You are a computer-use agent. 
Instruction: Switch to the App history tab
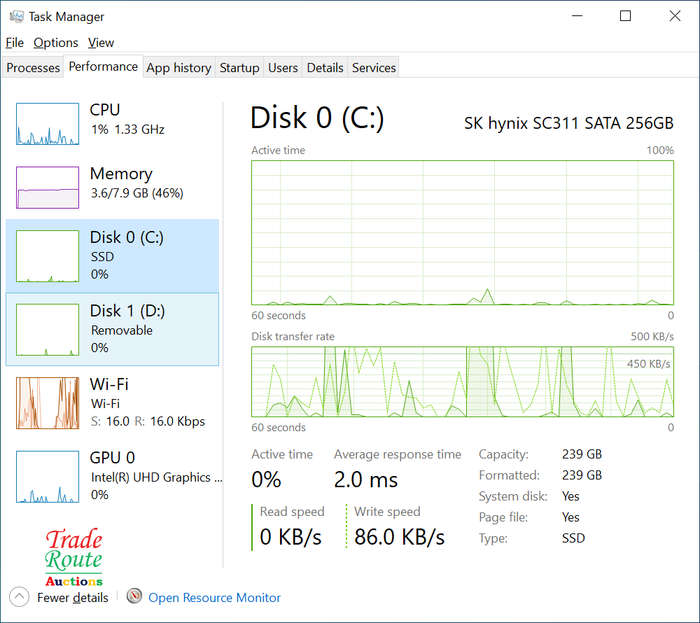[x=179, y=67]
